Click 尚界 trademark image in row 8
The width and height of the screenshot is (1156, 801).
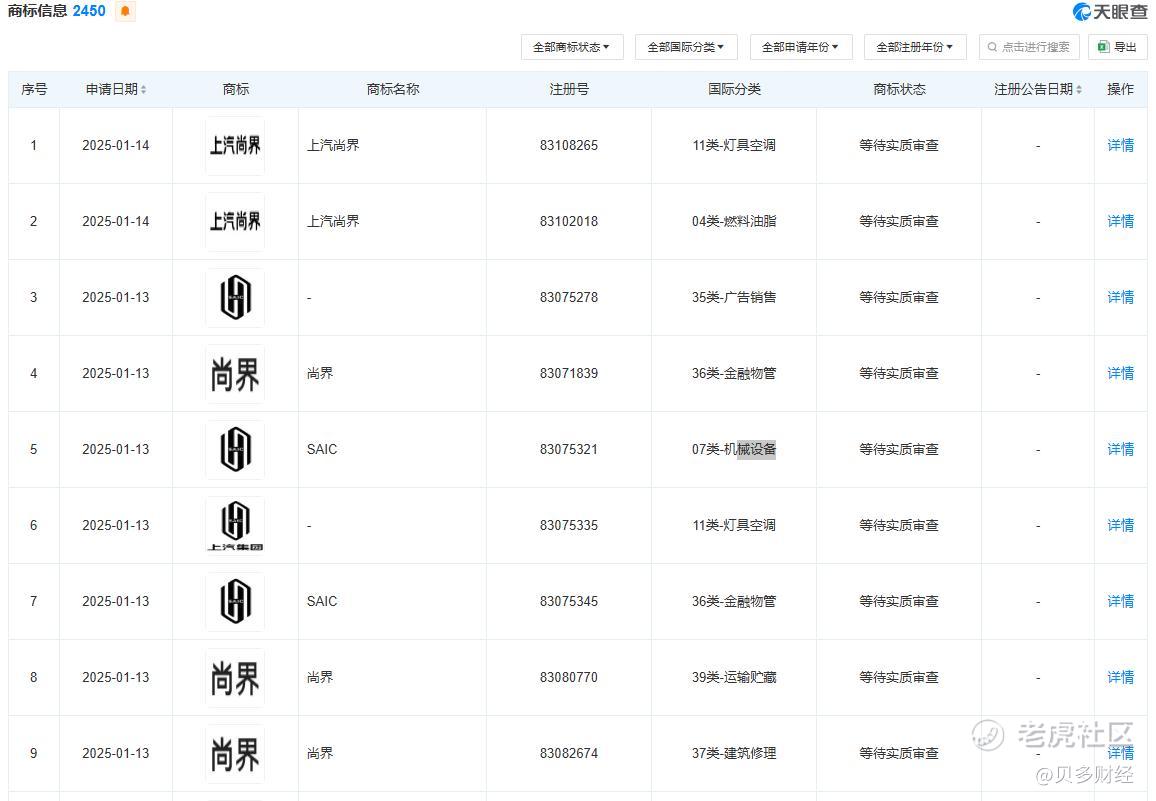235,678
